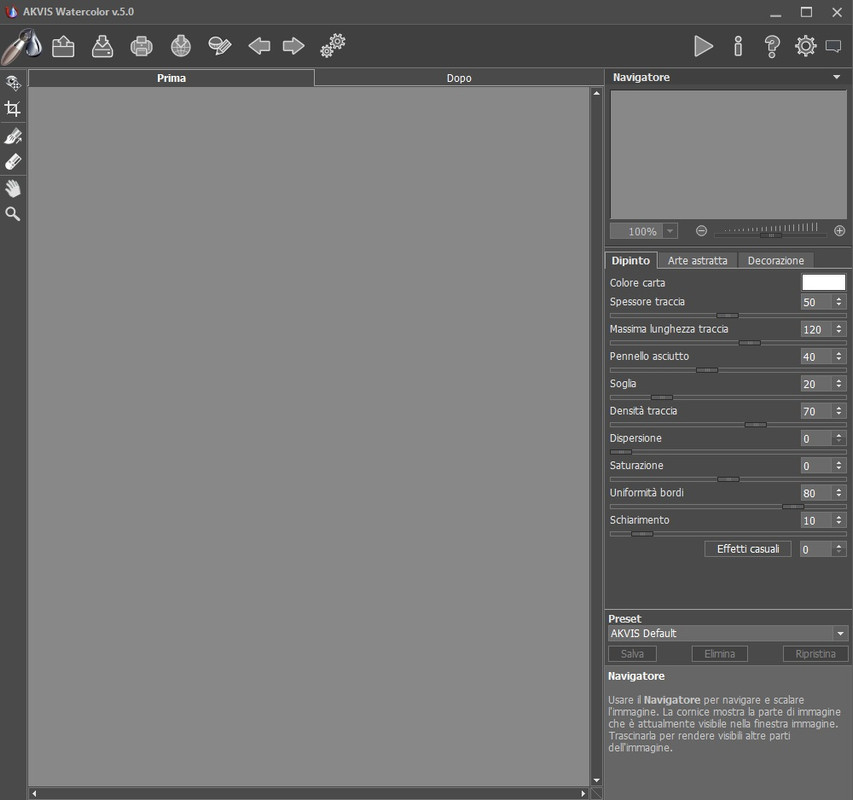853x800 pixels.
Task: Open the 100% zoom level dropdown
Action: pos(670,231)
